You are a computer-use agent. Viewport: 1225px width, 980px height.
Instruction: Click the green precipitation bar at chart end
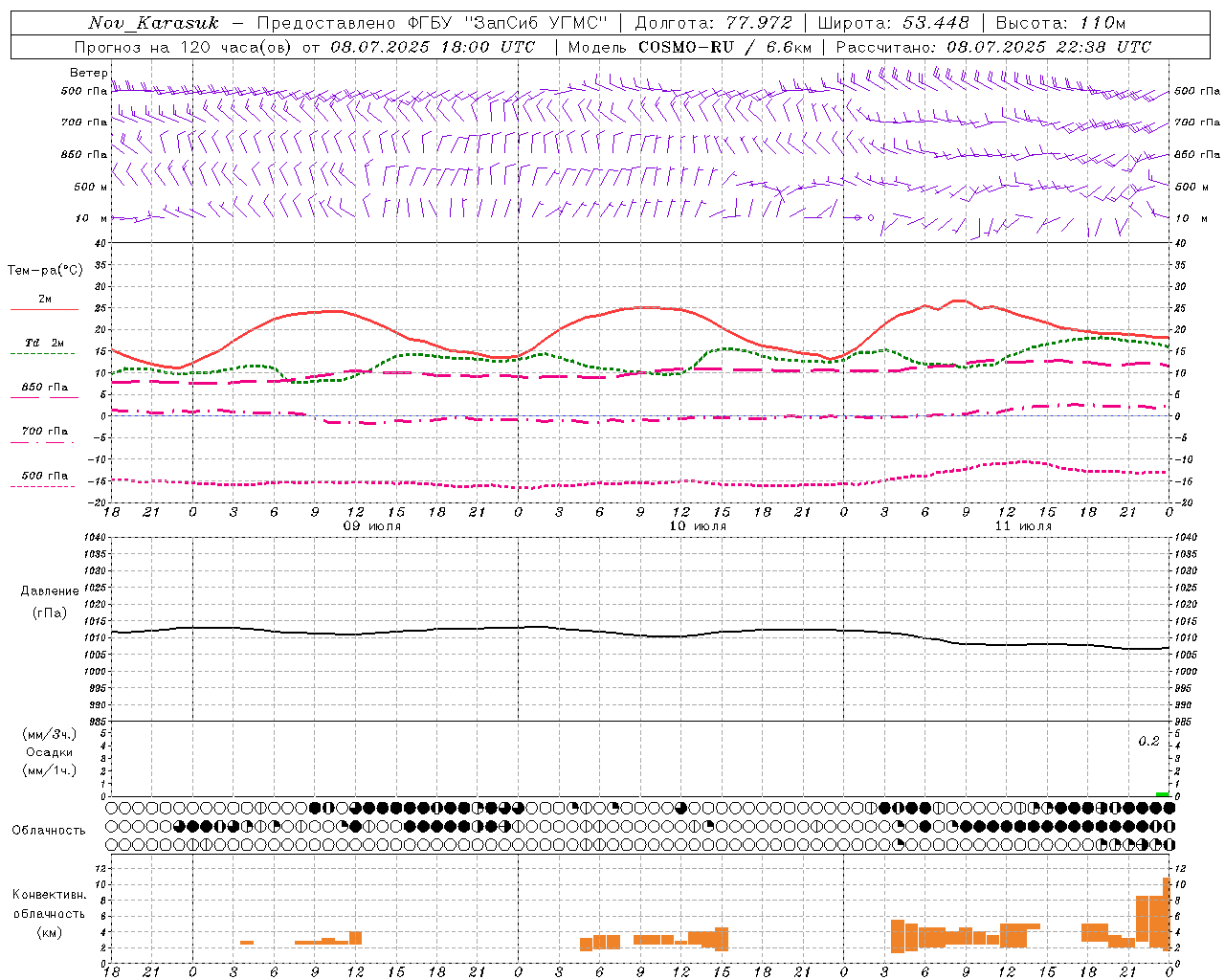pyautogui.click(x=1162, y=794)
